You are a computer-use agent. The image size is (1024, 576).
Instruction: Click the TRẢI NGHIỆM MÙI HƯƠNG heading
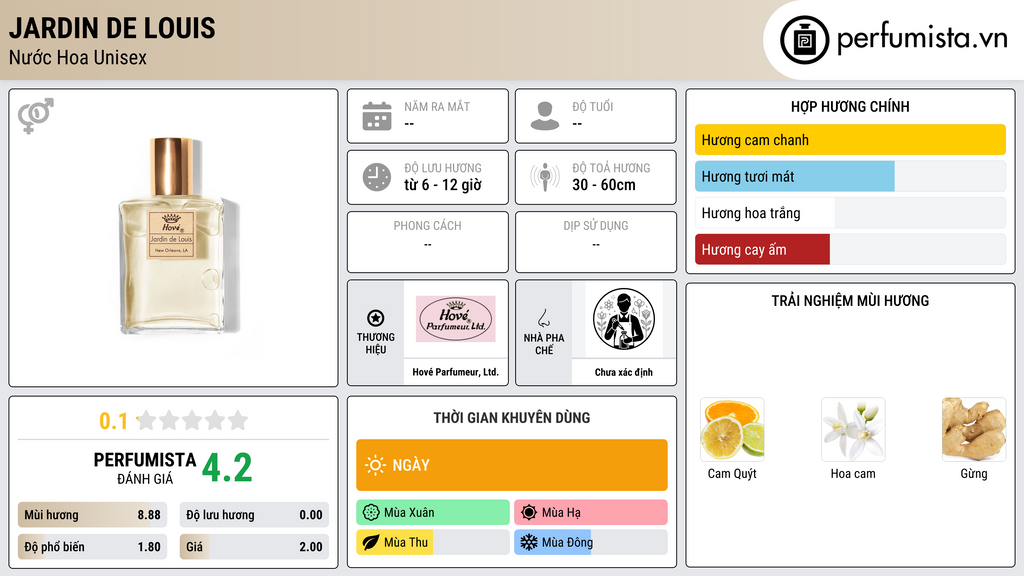(850, 300)
